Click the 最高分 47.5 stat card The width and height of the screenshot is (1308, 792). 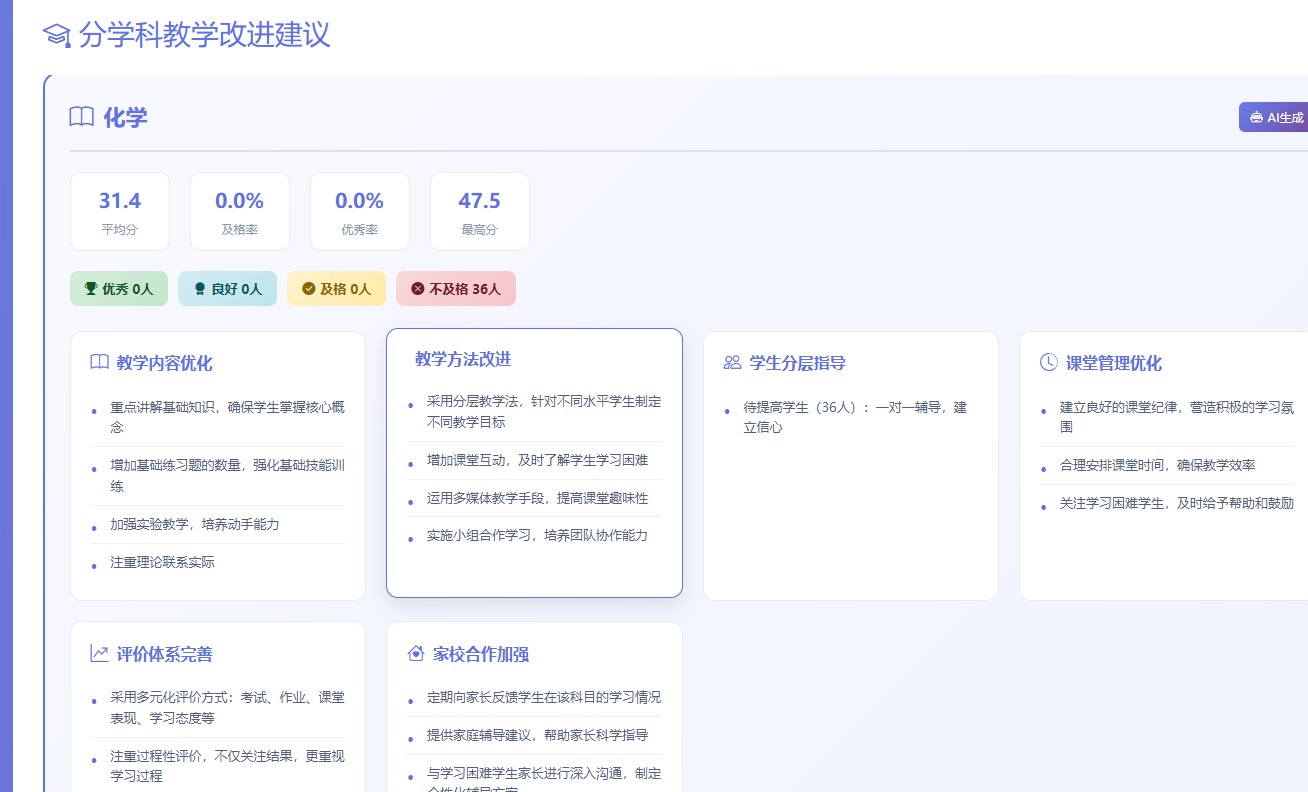(479, 211)
